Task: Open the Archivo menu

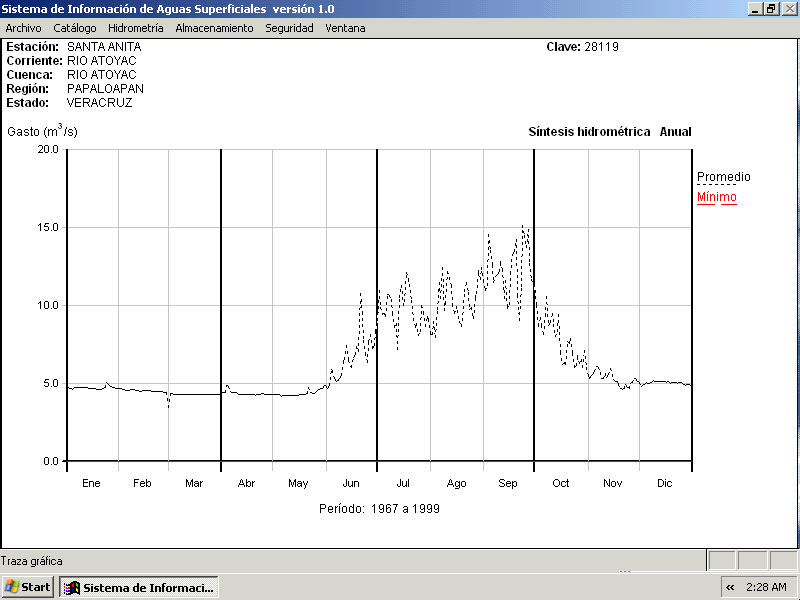Action: click(23, 28)
